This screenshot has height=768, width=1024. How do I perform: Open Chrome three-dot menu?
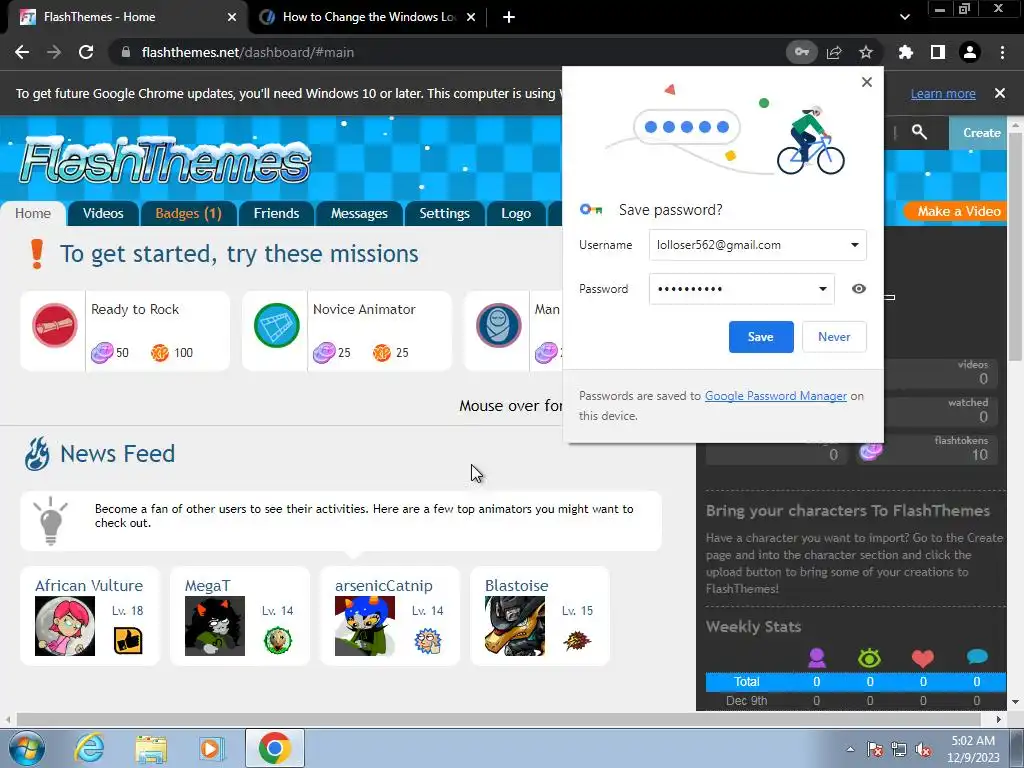pyautogui.click(x=1002, y=52)
